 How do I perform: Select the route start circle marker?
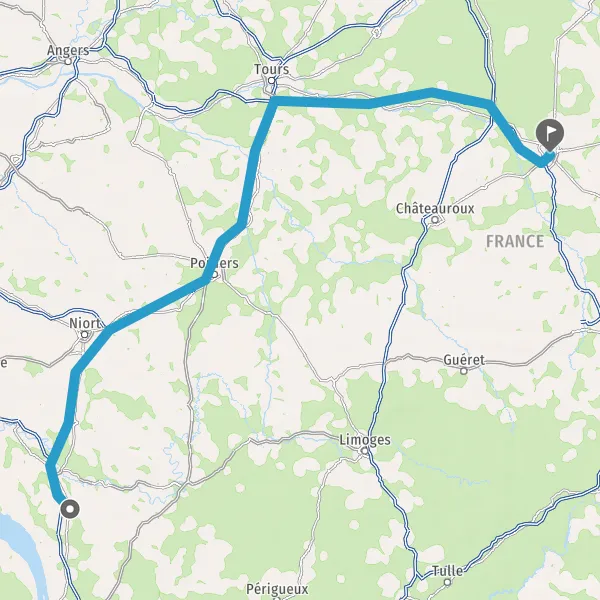click(70, 509)
